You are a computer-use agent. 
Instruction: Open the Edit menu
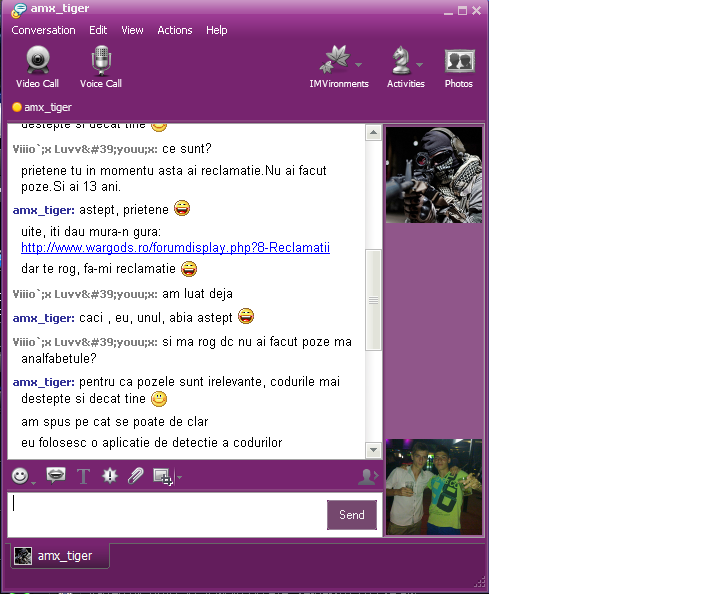(98, 30)
